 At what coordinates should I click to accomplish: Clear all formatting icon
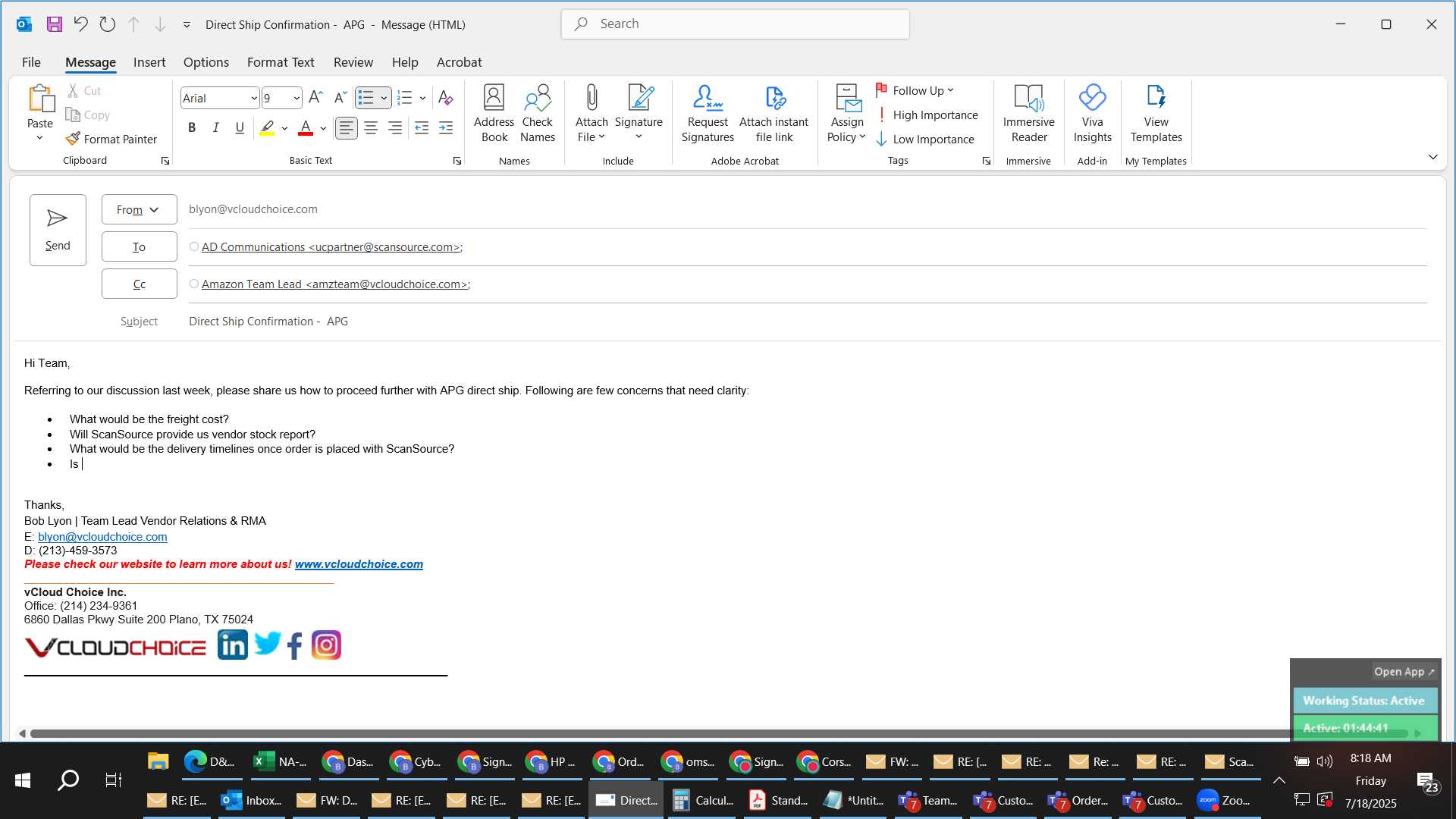(x=445, y=97)
